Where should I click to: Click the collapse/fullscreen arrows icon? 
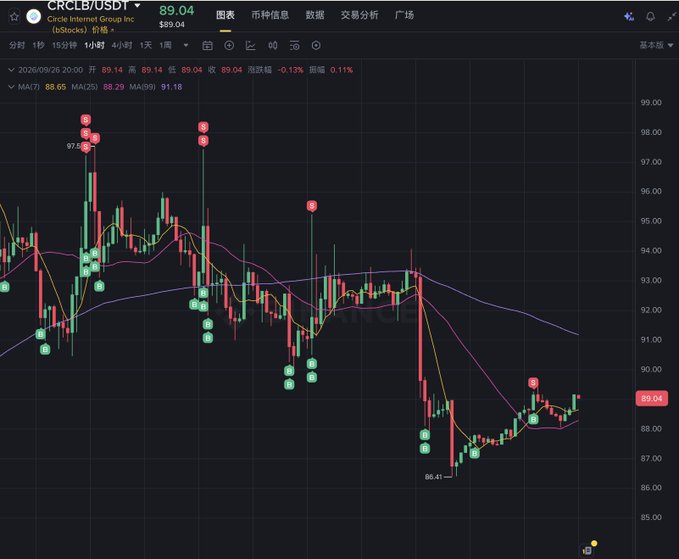(672, 16)
